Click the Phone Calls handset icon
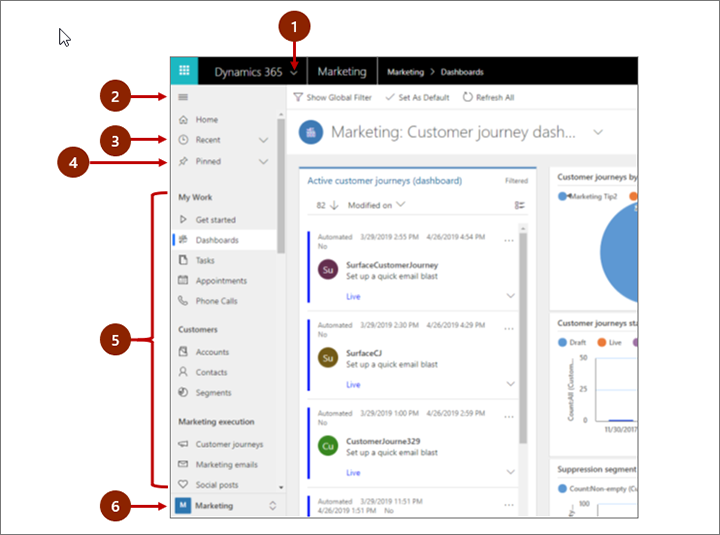 pyautogui.click(x=183, y=301)
